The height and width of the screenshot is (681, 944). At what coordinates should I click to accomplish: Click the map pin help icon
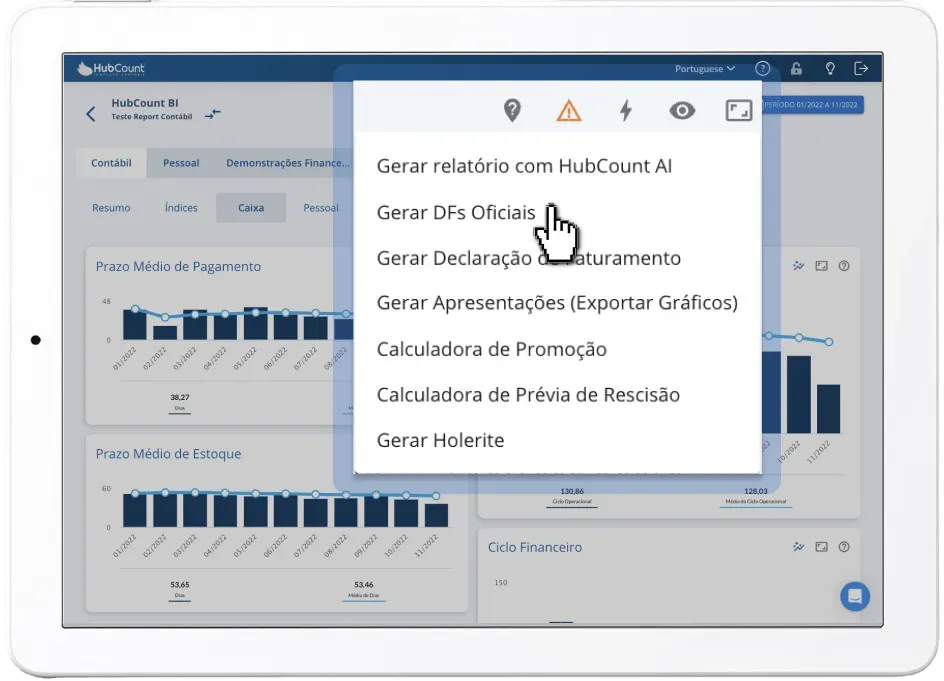click(x=512, y=111)
